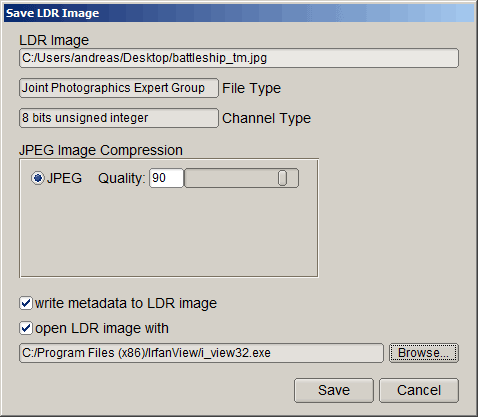The width and height of the screenshot is (478, 417).
Task: Click the IrfanView i_view32.exe path field
Action: coord(201,353)
